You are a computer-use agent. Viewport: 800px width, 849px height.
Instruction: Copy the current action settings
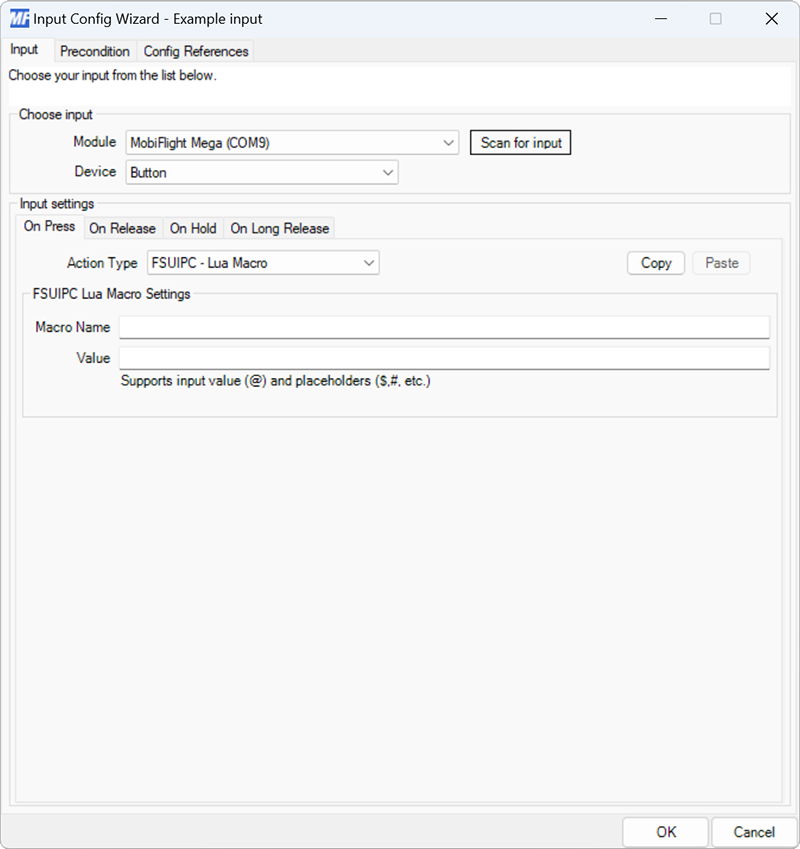(655, 262)
